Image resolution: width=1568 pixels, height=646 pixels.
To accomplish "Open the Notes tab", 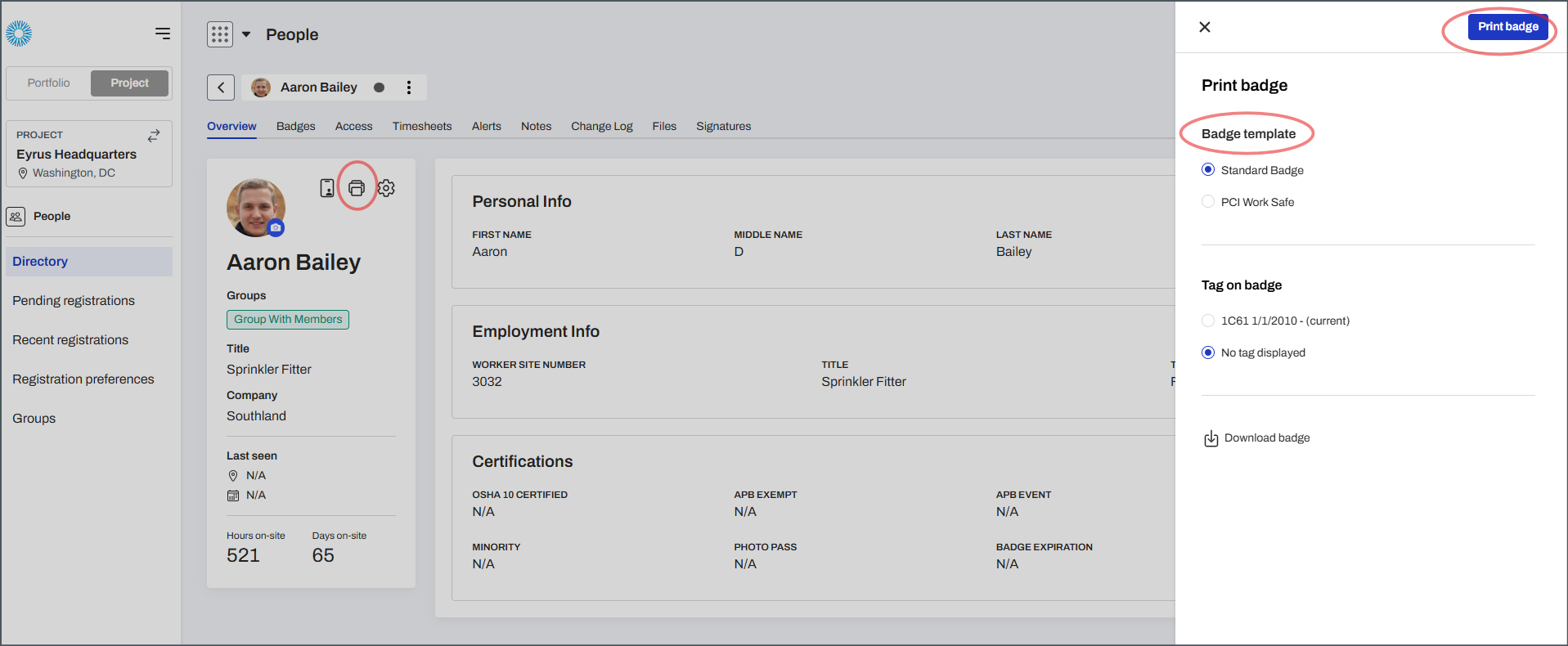I will point(537,126).
